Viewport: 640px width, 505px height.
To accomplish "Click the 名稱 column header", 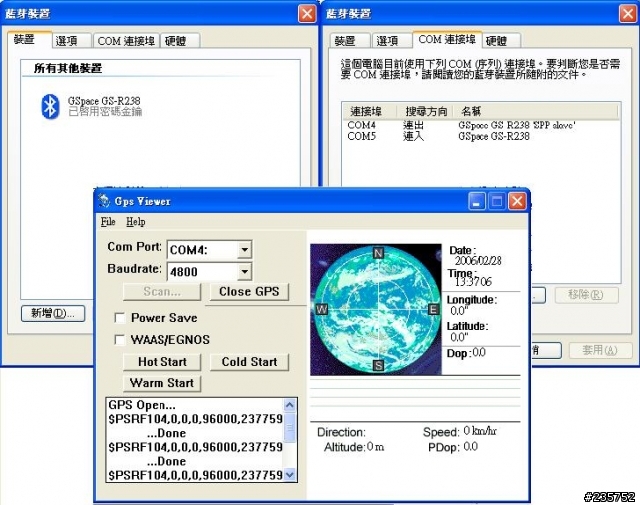I will (x=536, y=111).
